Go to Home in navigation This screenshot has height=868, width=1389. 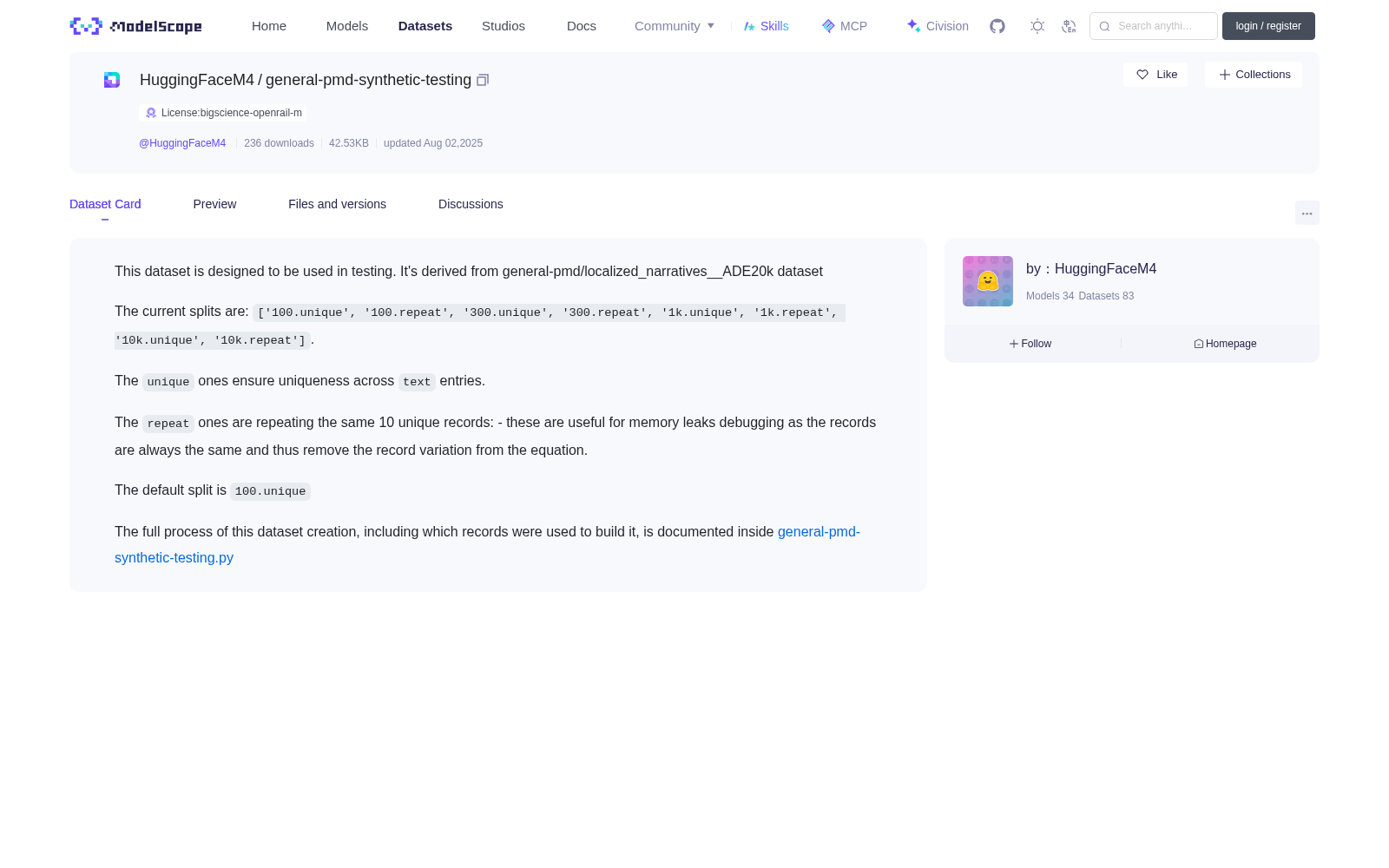[269, 26]
